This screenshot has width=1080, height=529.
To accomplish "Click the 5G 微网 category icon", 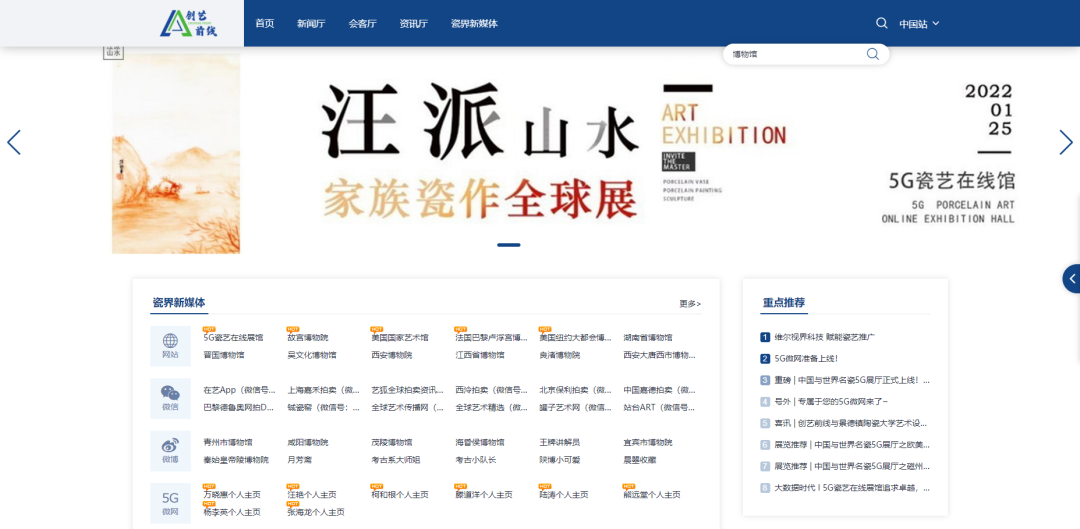I will coord(170,504).
